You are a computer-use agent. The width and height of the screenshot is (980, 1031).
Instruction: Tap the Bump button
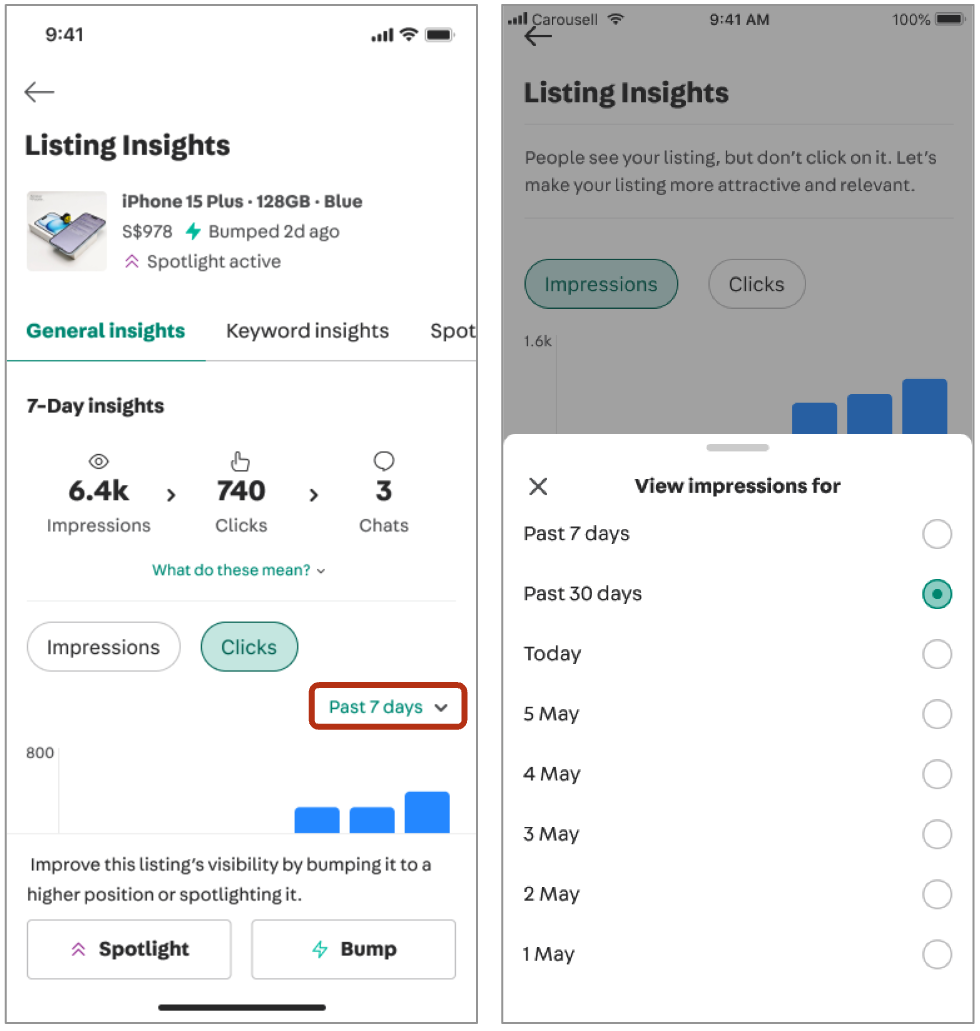pos(353,949)
